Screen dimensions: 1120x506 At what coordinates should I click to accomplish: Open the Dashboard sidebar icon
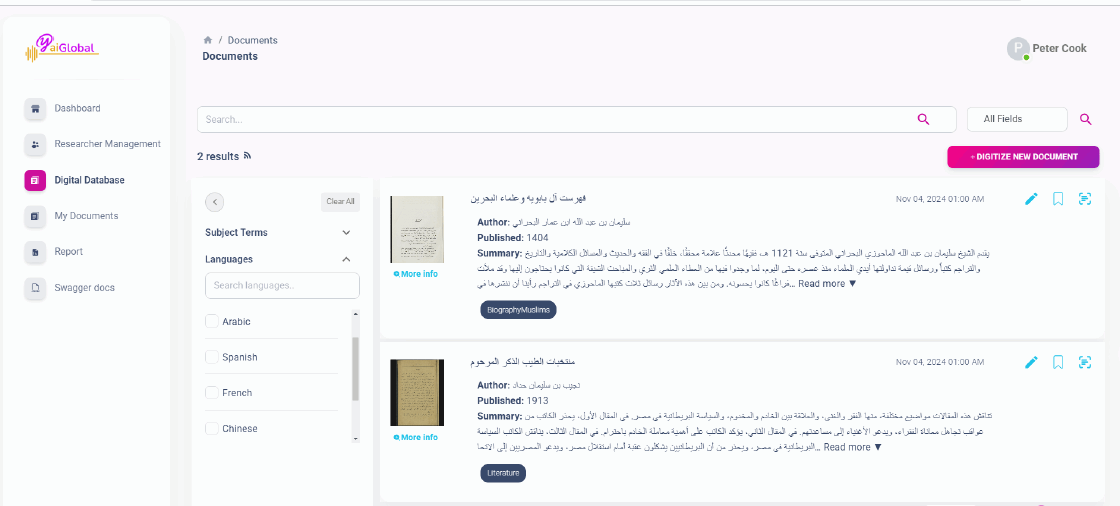(x=34, y=109)
